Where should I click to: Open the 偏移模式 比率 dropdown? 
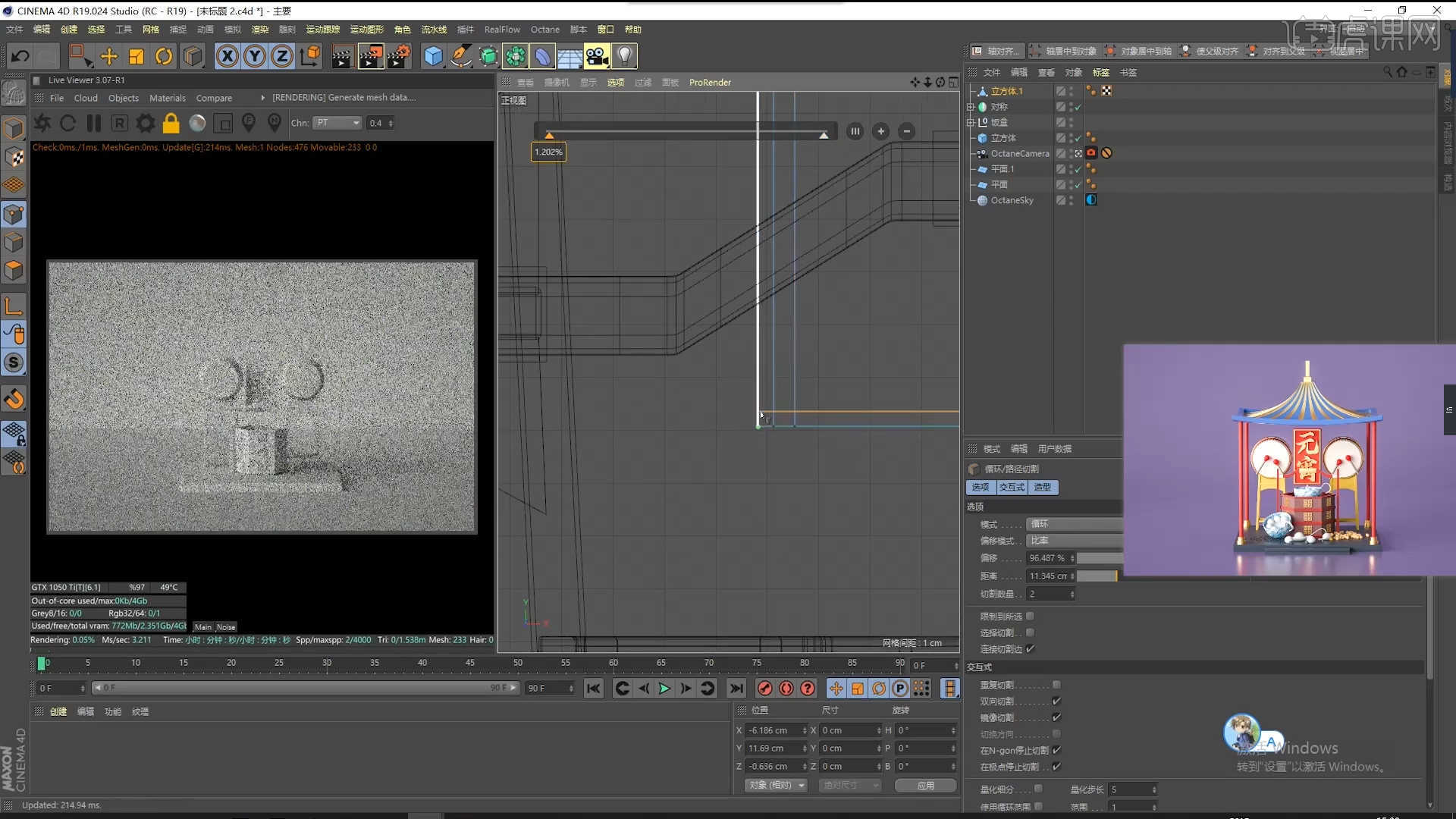1074,541
